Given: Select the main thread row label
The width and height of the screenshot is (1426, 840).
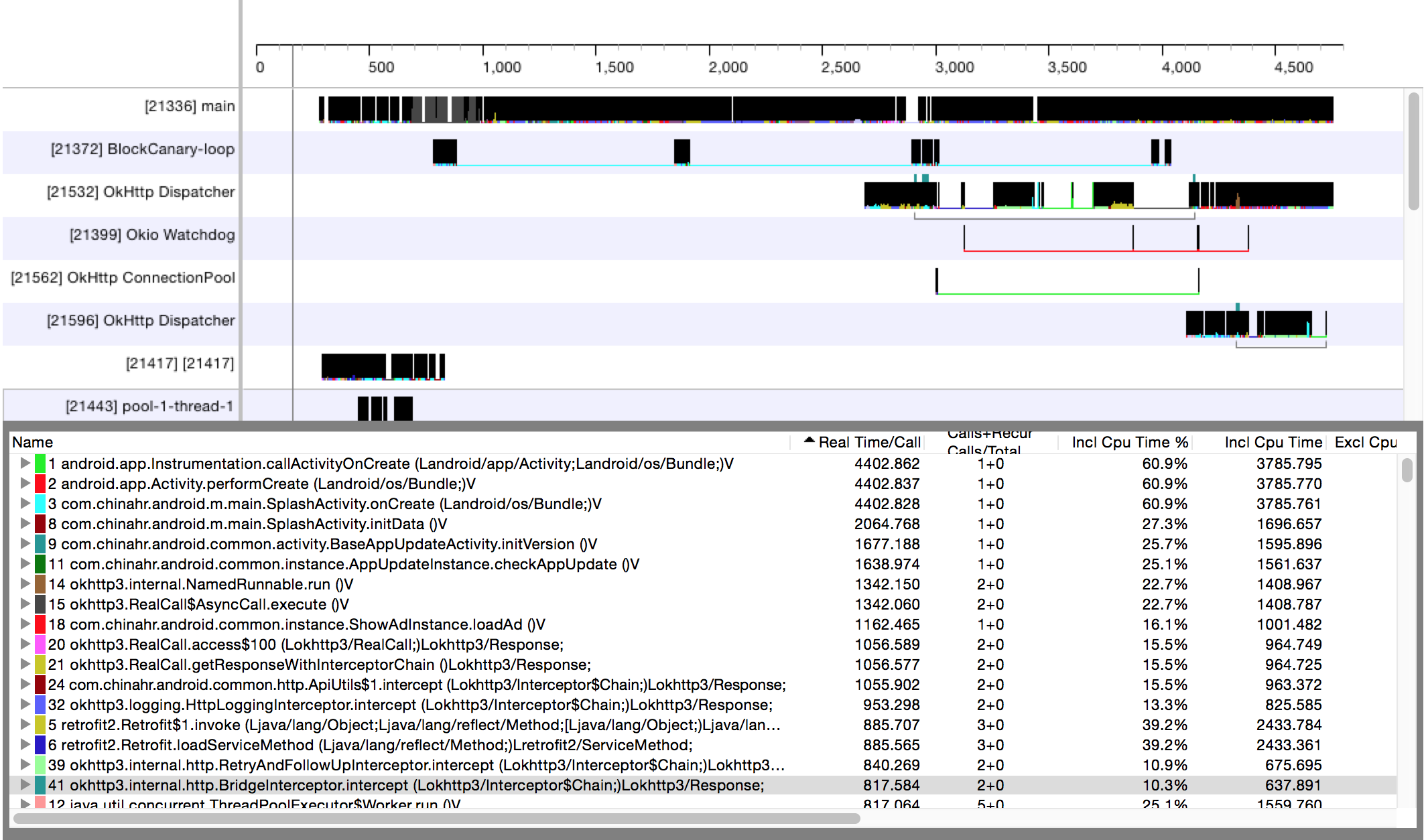Looking at the screenshot, I should click(190, 106).
